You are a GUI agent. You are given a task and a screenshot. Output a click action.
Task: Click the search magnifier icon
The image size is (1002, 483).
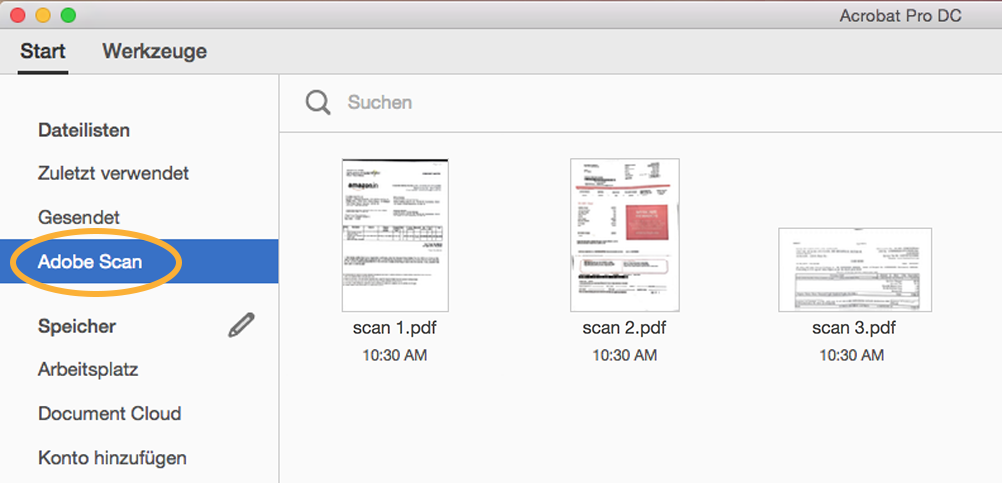pyautogui.click(x=318, y=102)
